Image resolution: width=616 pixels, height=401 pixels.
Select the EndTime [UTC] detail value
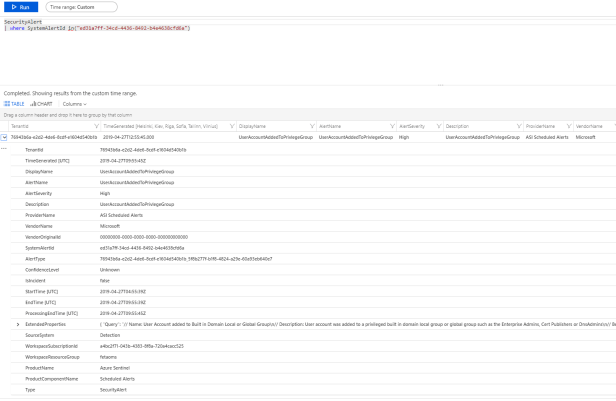point(123,303)
